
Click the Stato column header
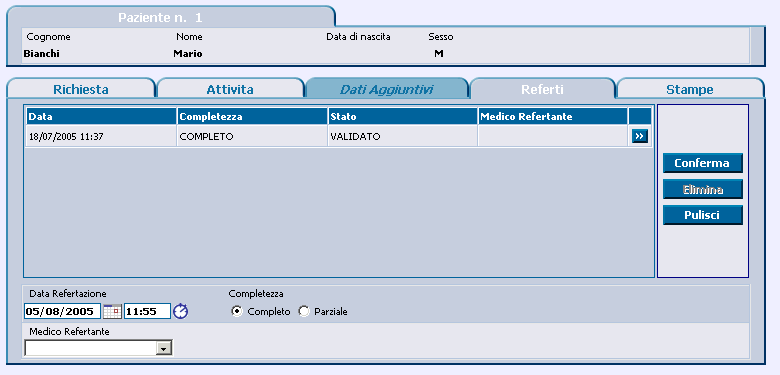pos(402,117)
